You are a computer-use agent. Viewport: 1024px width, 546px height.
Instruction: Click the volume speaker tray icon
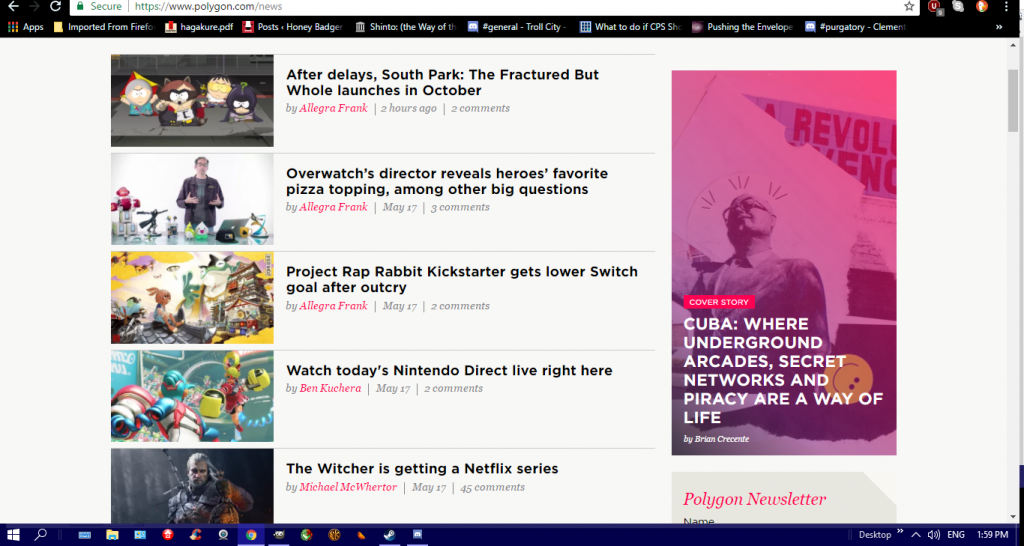coord(934,535)
